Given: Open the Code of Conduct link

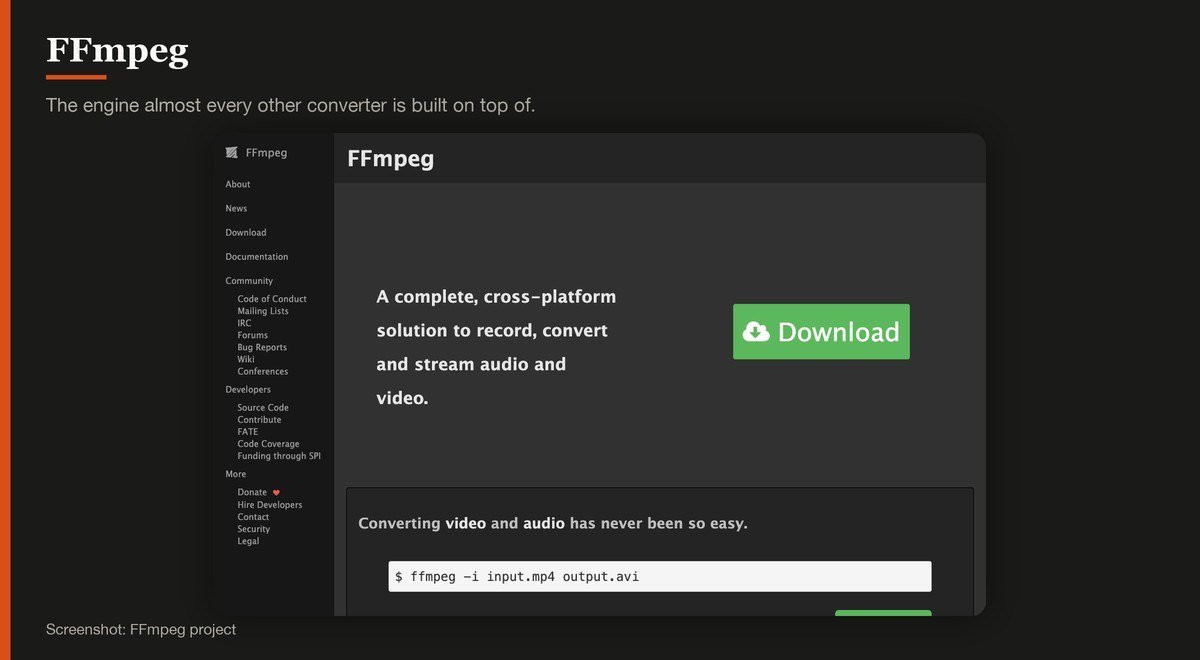Looking at the screenshot, I should 272,299.
